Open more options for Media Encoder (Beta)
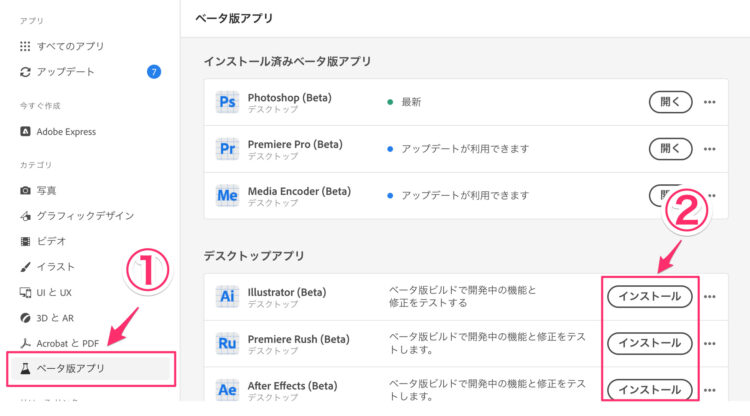The height and width of the screenshot is (416, 750). point(712,196)
